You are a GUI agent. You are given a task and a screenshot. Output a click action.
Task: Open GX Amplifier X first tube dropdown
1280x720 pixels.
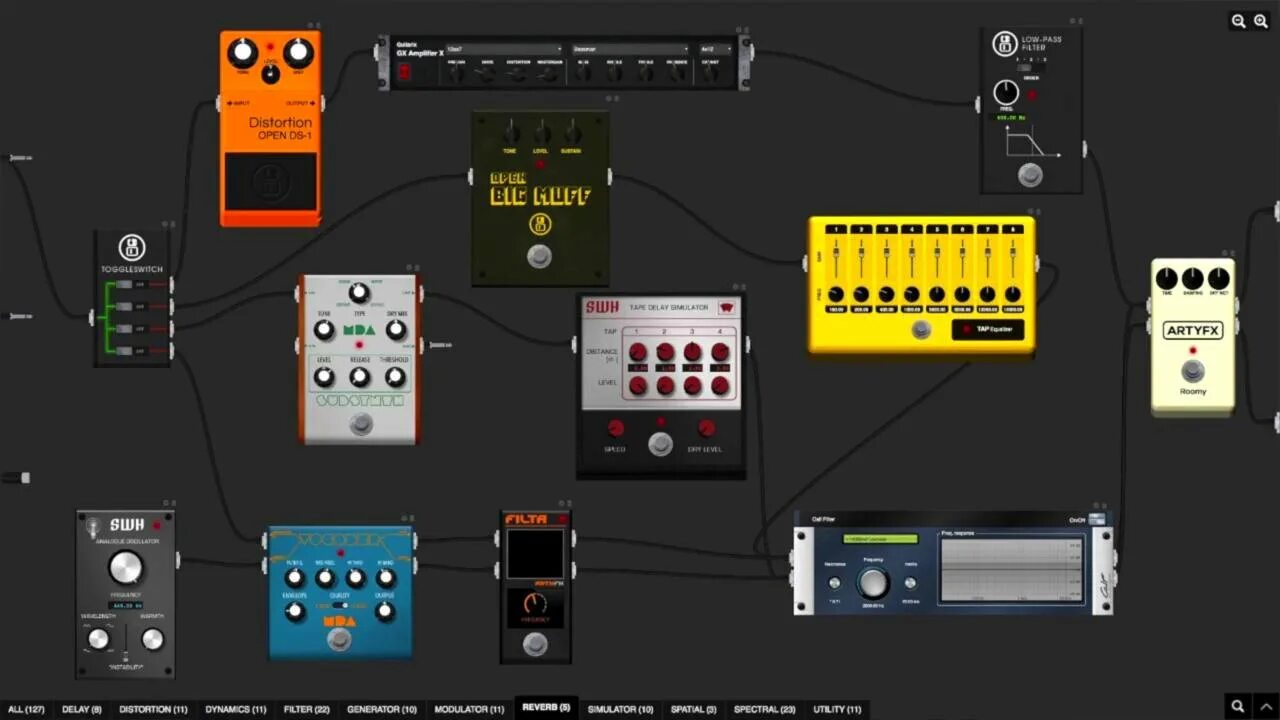[504, 48]
